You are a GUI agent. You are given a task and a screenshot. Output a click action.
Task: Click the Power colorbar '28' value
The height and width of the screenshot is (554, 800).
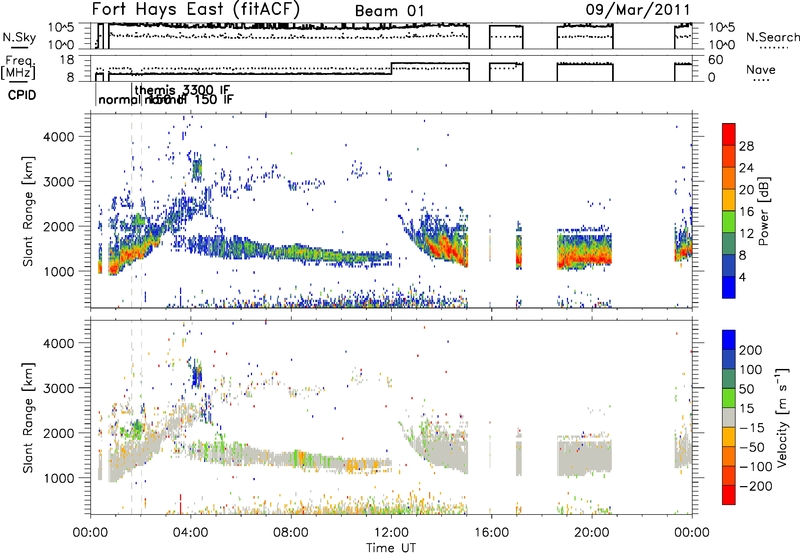746,146
